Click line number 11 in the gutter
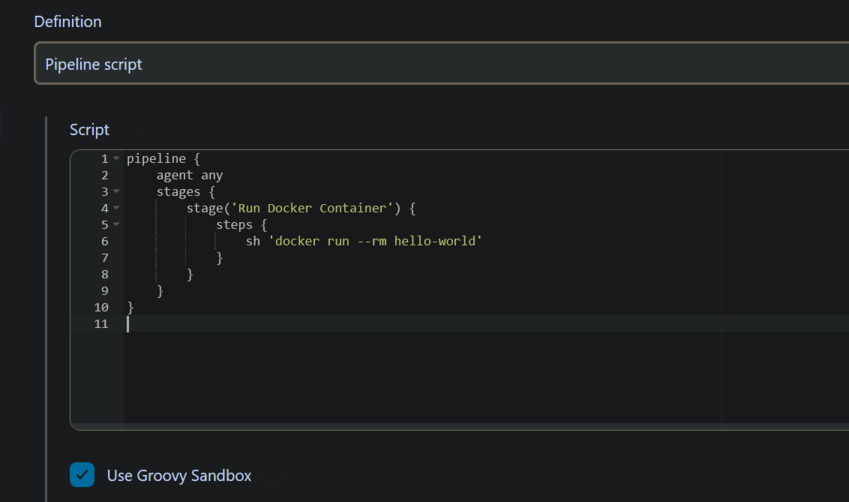The height and width of the screenshot is (502, 849). [101, 324]
